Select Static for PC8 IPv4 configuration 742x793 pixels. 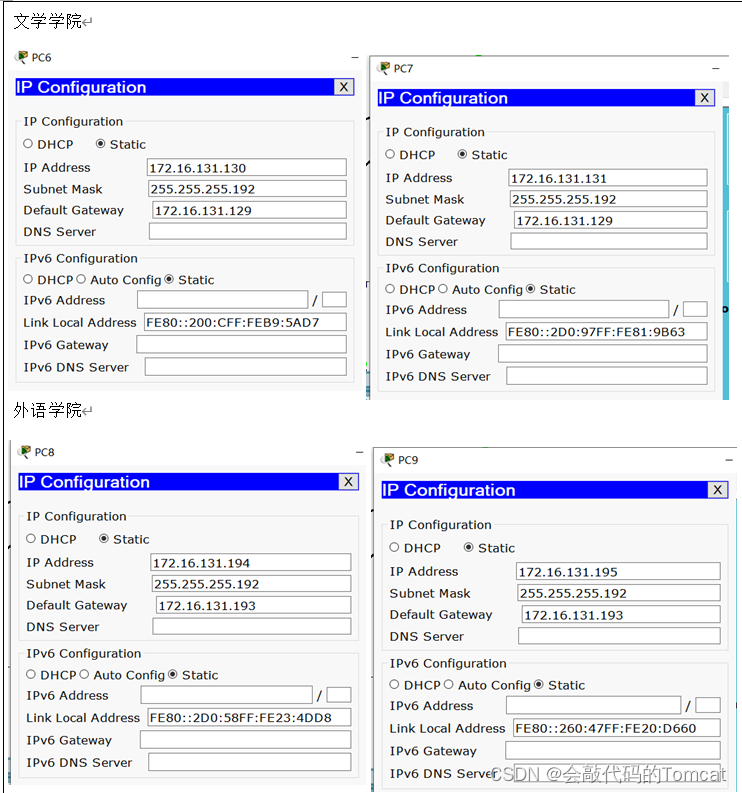point(104,539)
